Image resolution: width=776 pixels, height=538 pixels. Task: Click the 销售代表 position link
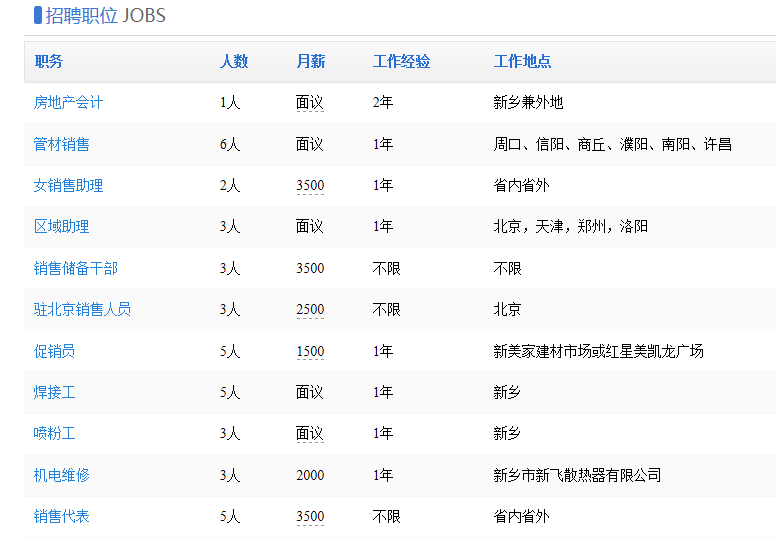61,516
